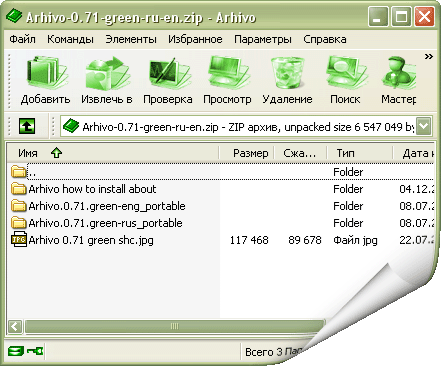Show more toolbar buttons via chevron
The width and height of the screenshot is (441, 366).
(429, 57)
